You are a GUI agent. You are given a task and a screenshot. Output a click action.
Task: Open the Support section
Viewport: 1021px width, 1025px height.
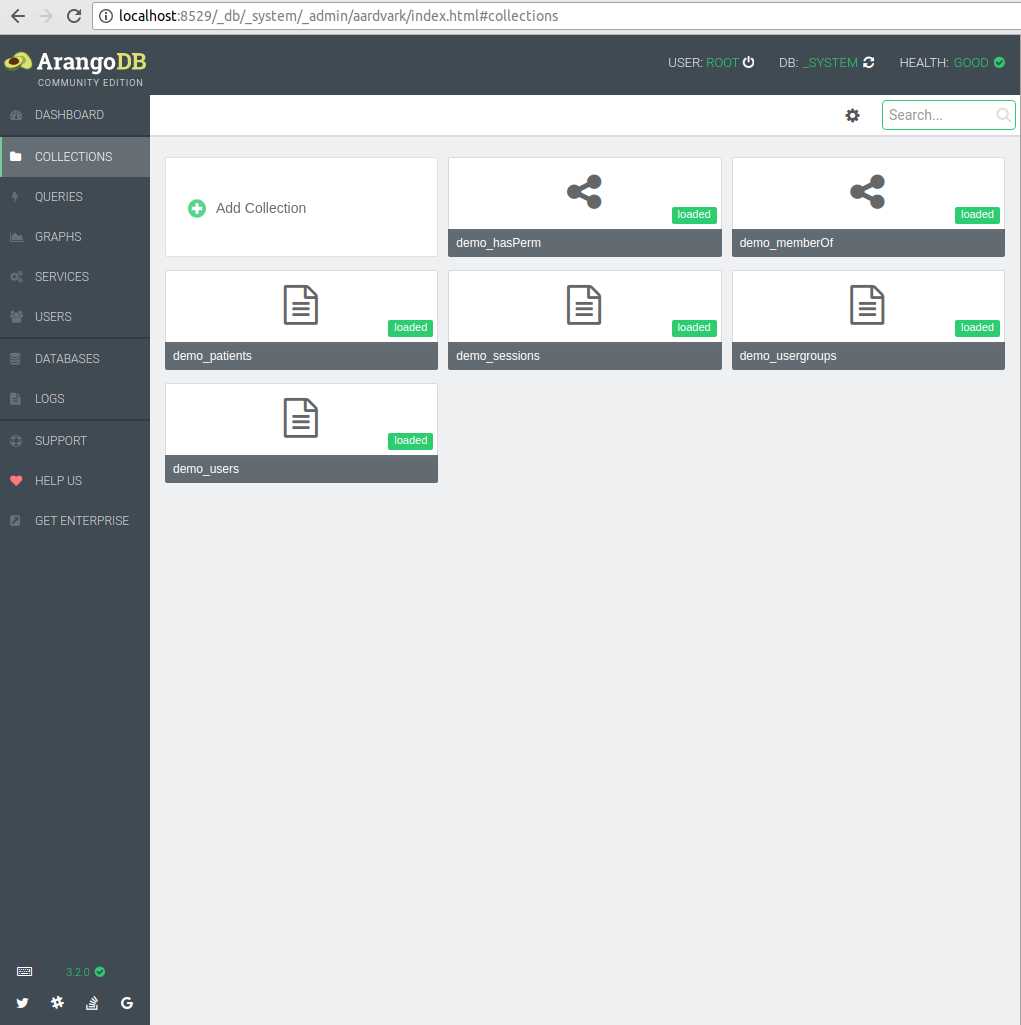point(75,441)
